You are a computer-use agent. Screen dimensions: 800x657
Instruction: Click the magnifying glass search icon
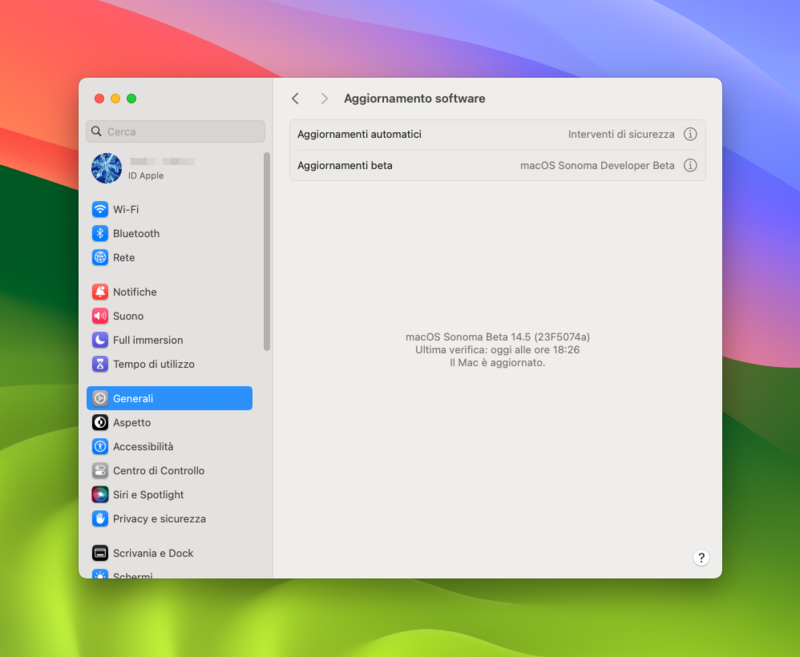tap(96, 131)
